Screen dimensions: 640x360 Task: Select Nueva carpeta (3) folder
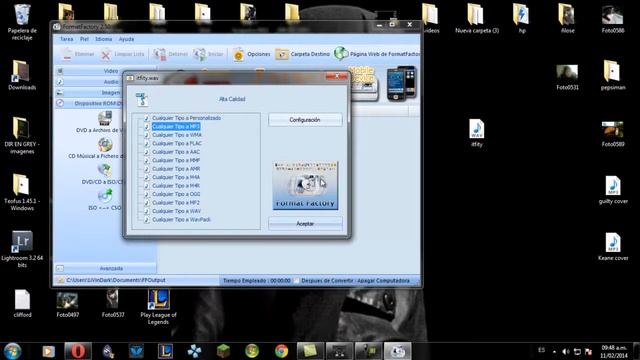(x=477, y=19)
